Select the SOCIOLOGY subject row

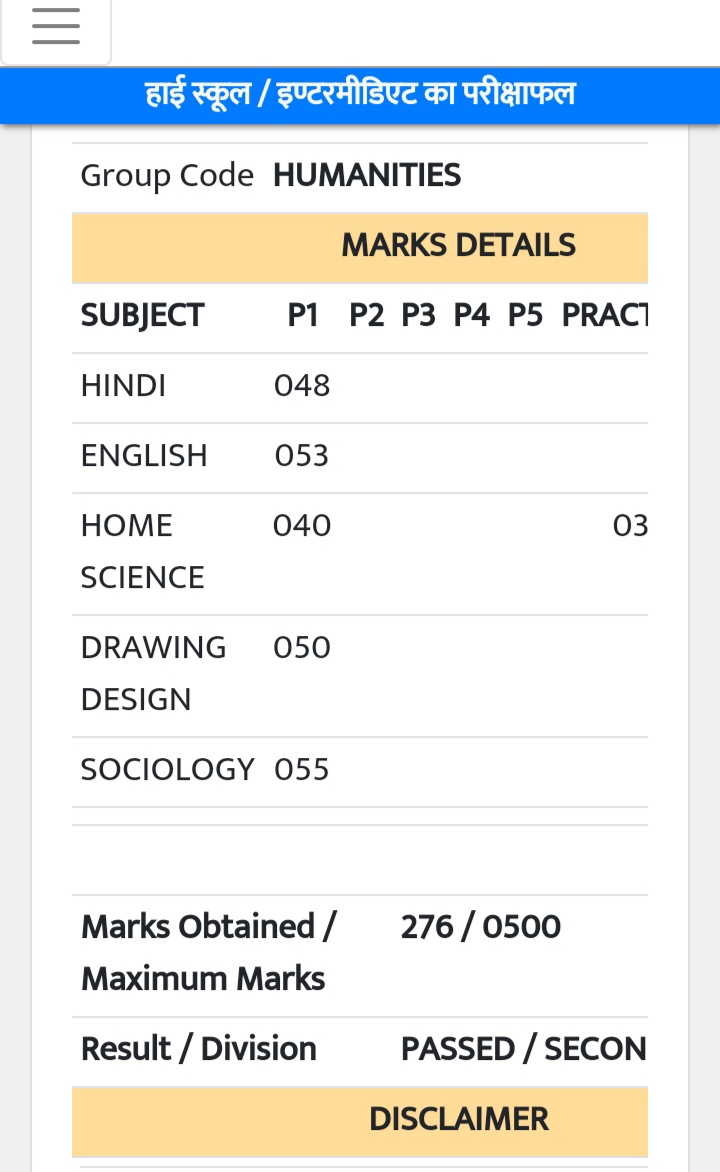(x=360, y=771)
